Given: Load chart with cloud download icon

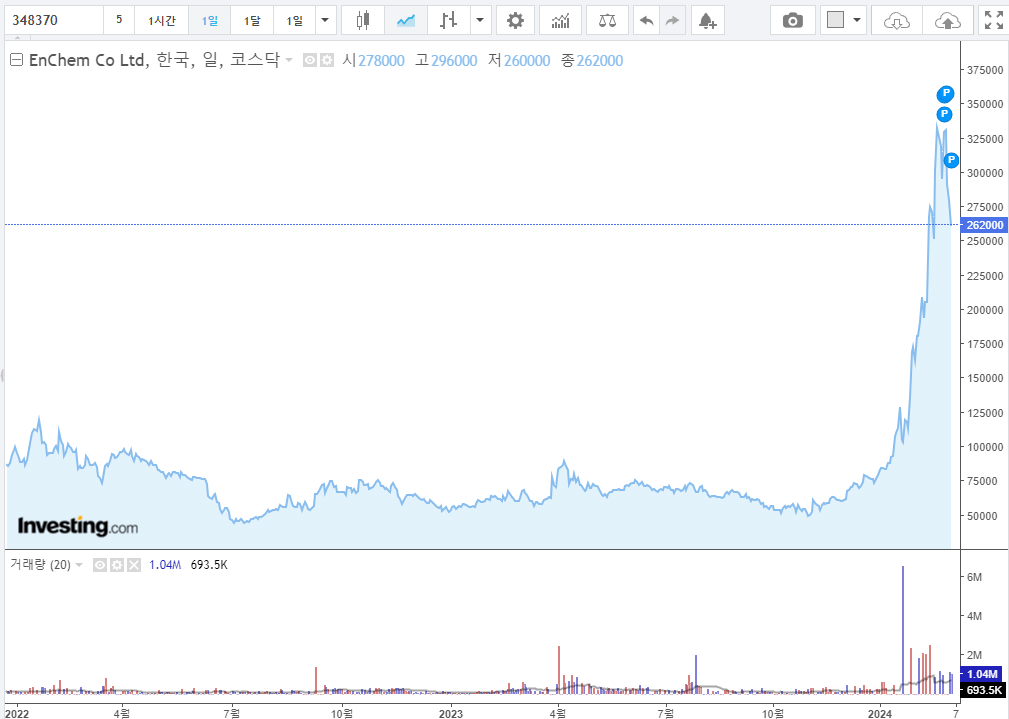Looking at the screenshot, I should click(896, 20).
